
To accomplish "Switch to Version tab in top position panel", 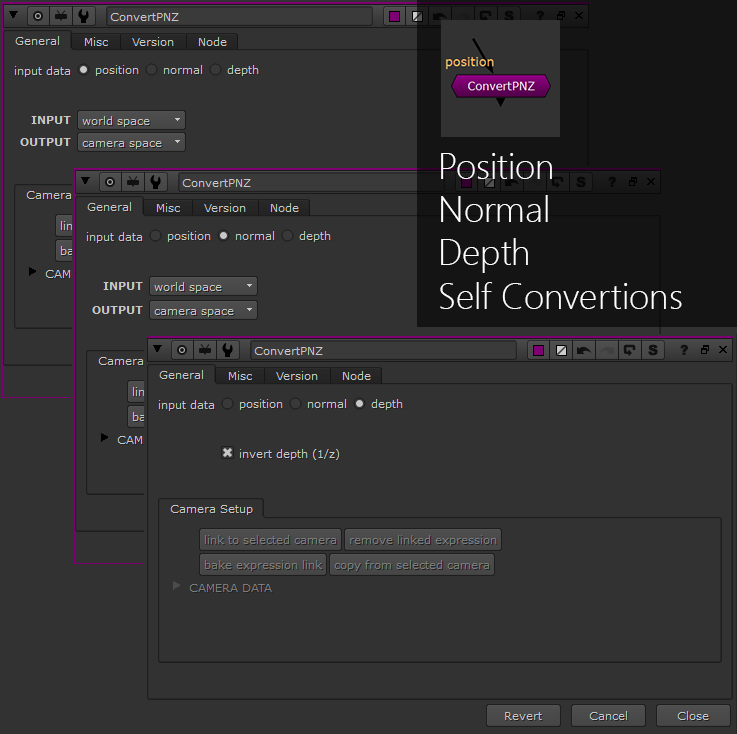I will [153, 42].
